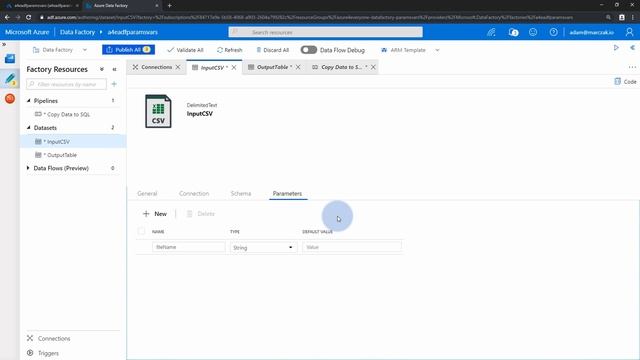
Task: Click the Refresh button
Action: click(x=229, y=50)
